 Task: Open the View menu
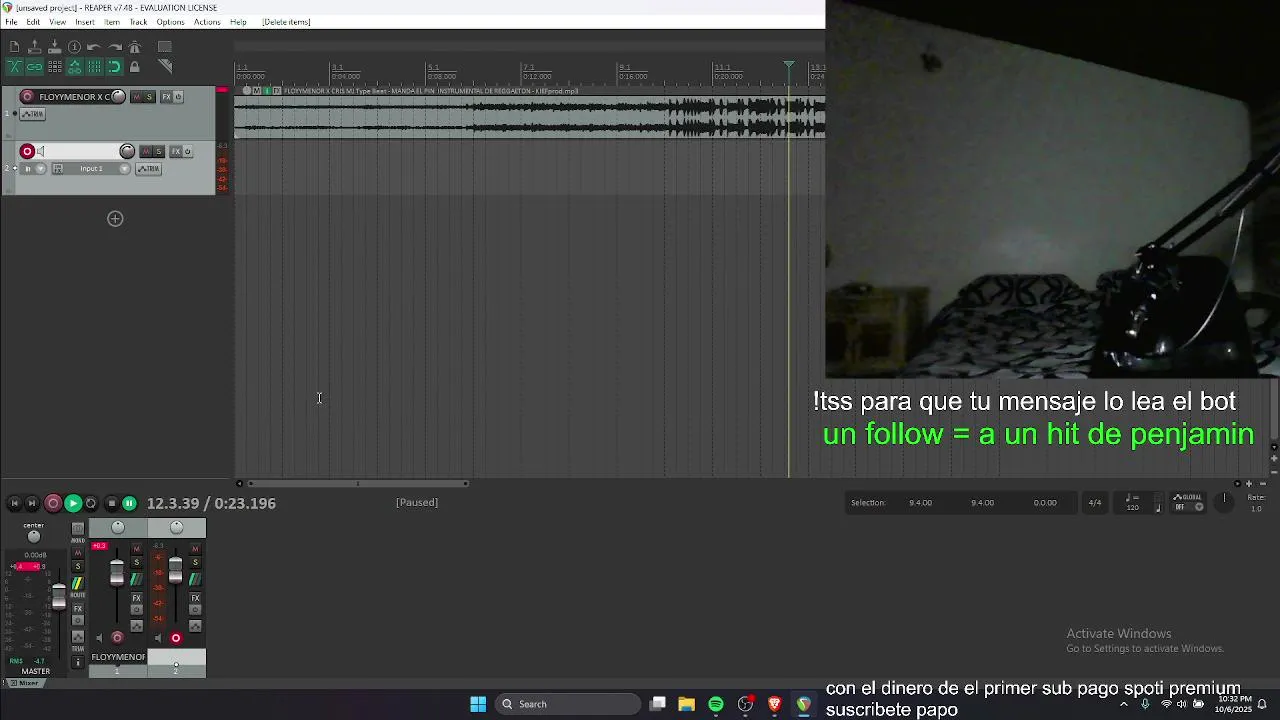click(58, 22)
